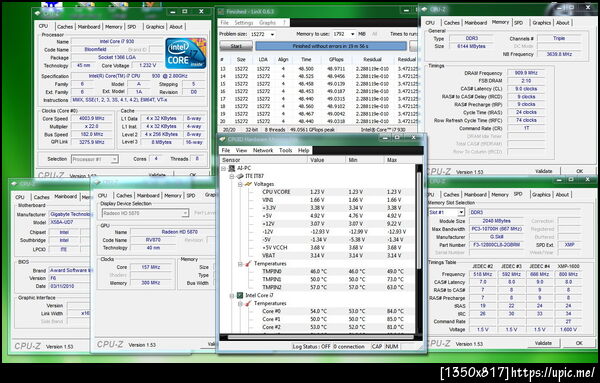Select the SPD tab in CPU-Z Memory window

[x=518, y=23]
